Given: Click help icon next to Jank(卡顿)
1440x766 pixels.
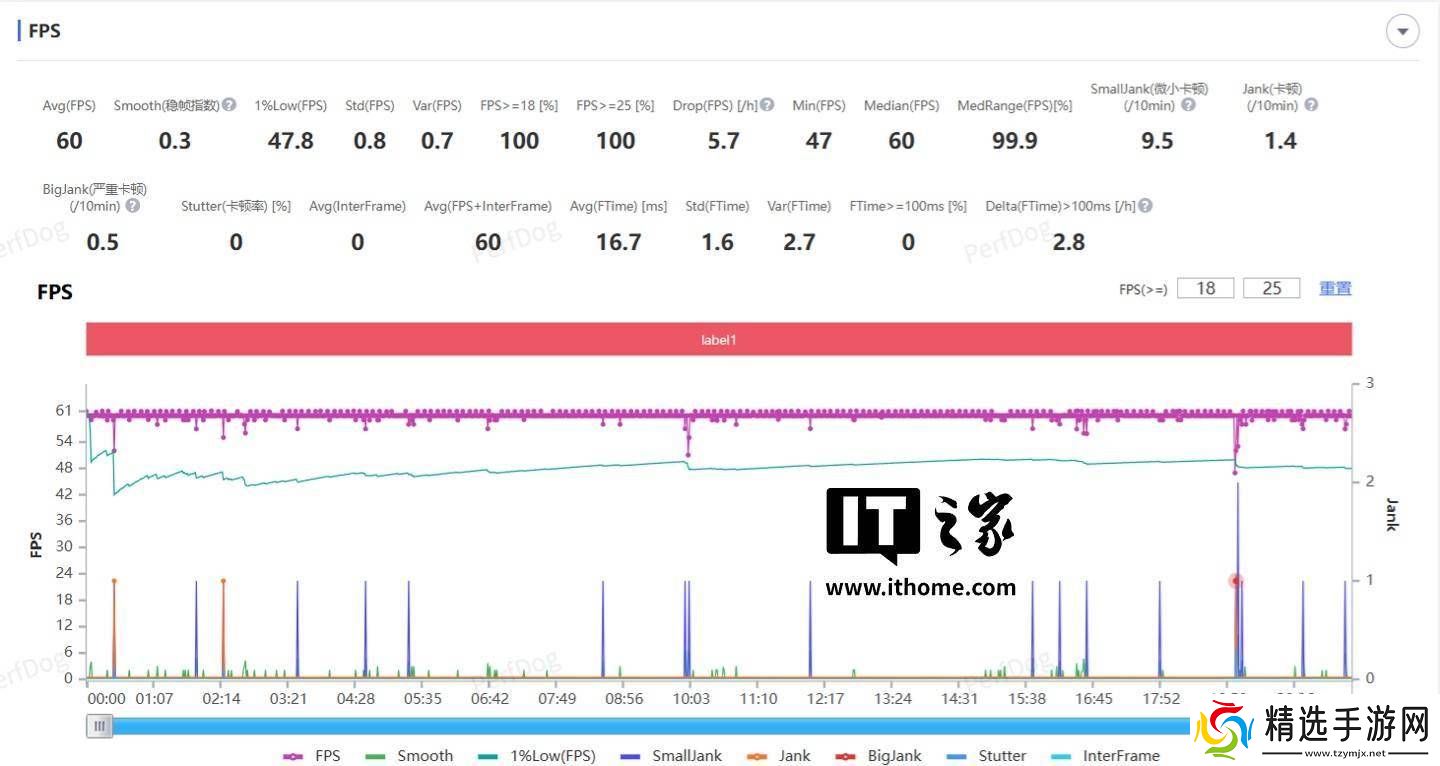Looking at the screenshot, I should coord(1311,105).
